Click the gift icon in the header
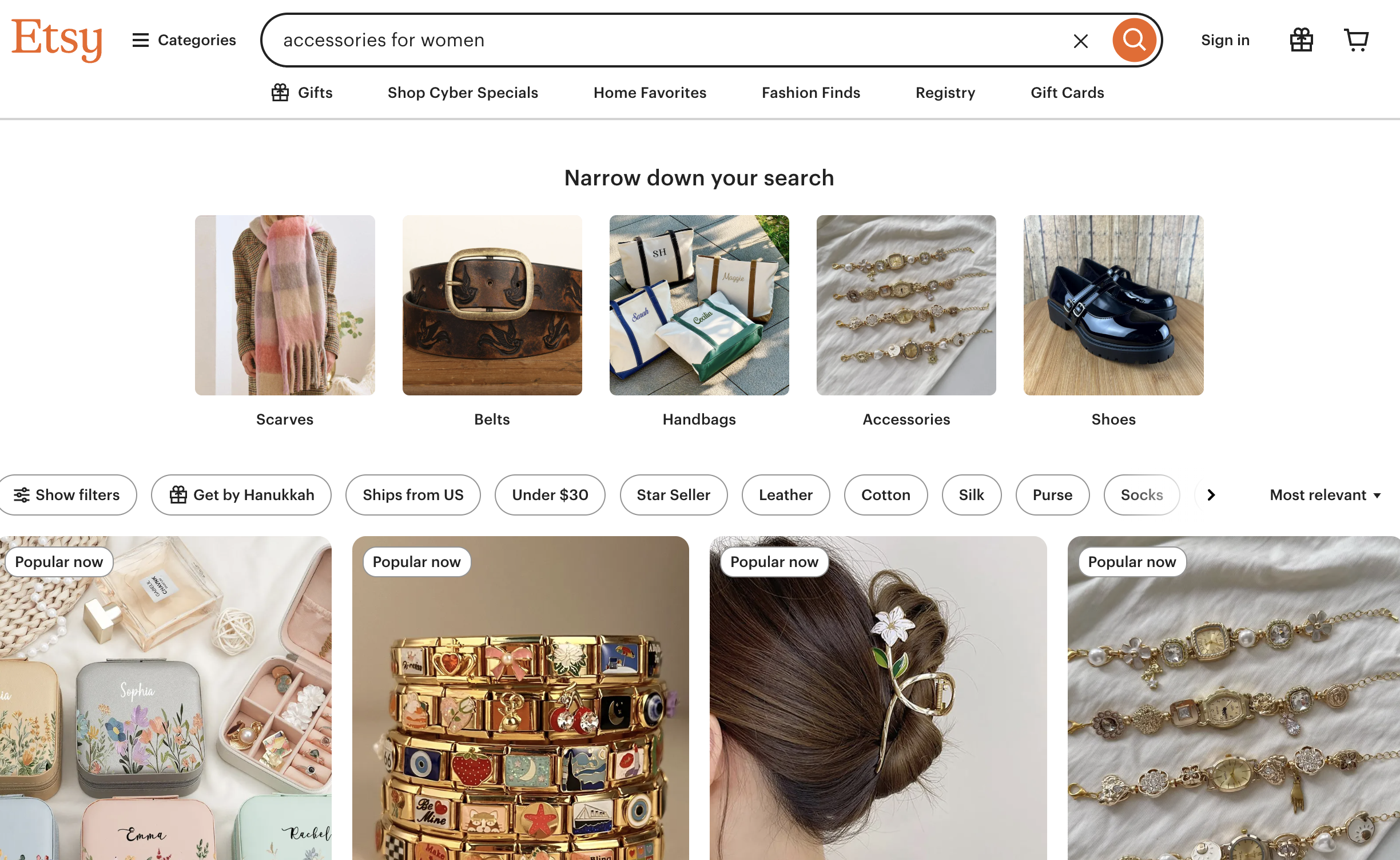Screen dimensions: 1400x860 tap(1301, 40)
